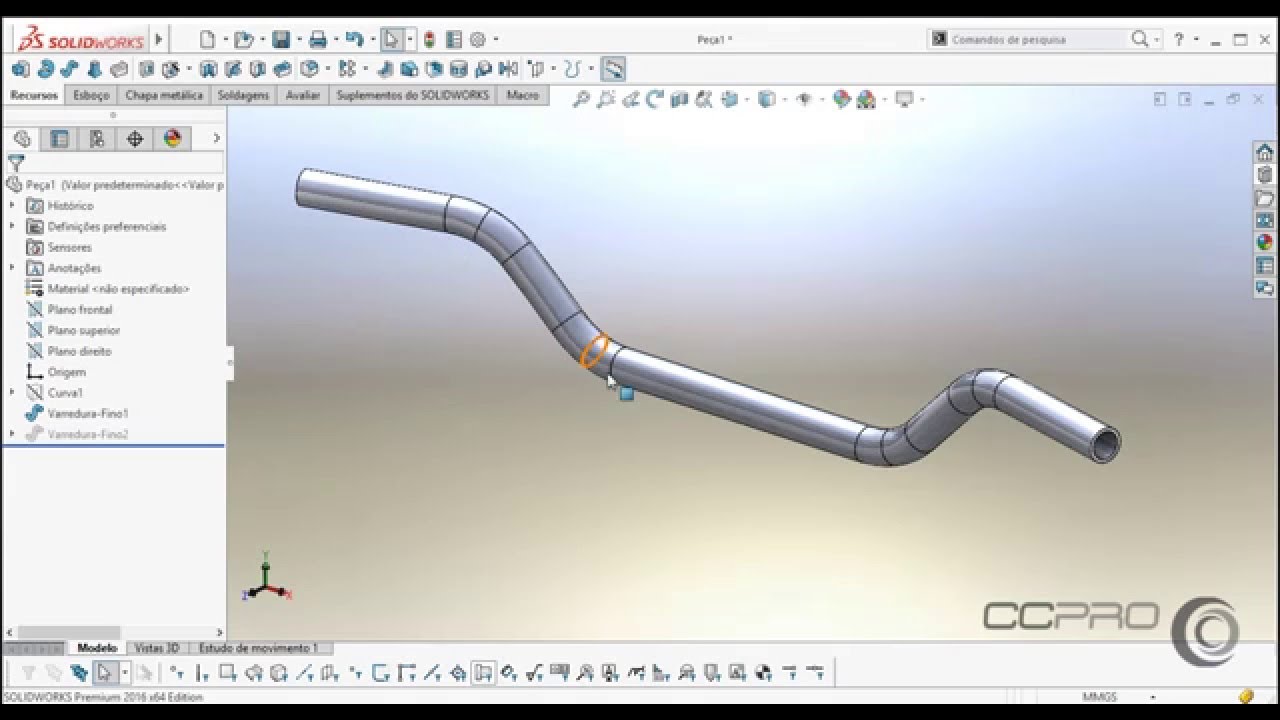The height and width of the screenshot is (720, 1280).
Task: Click the Zoom to Fit magnifier icon
Action: pyautogui.click(x=581, y=99)
